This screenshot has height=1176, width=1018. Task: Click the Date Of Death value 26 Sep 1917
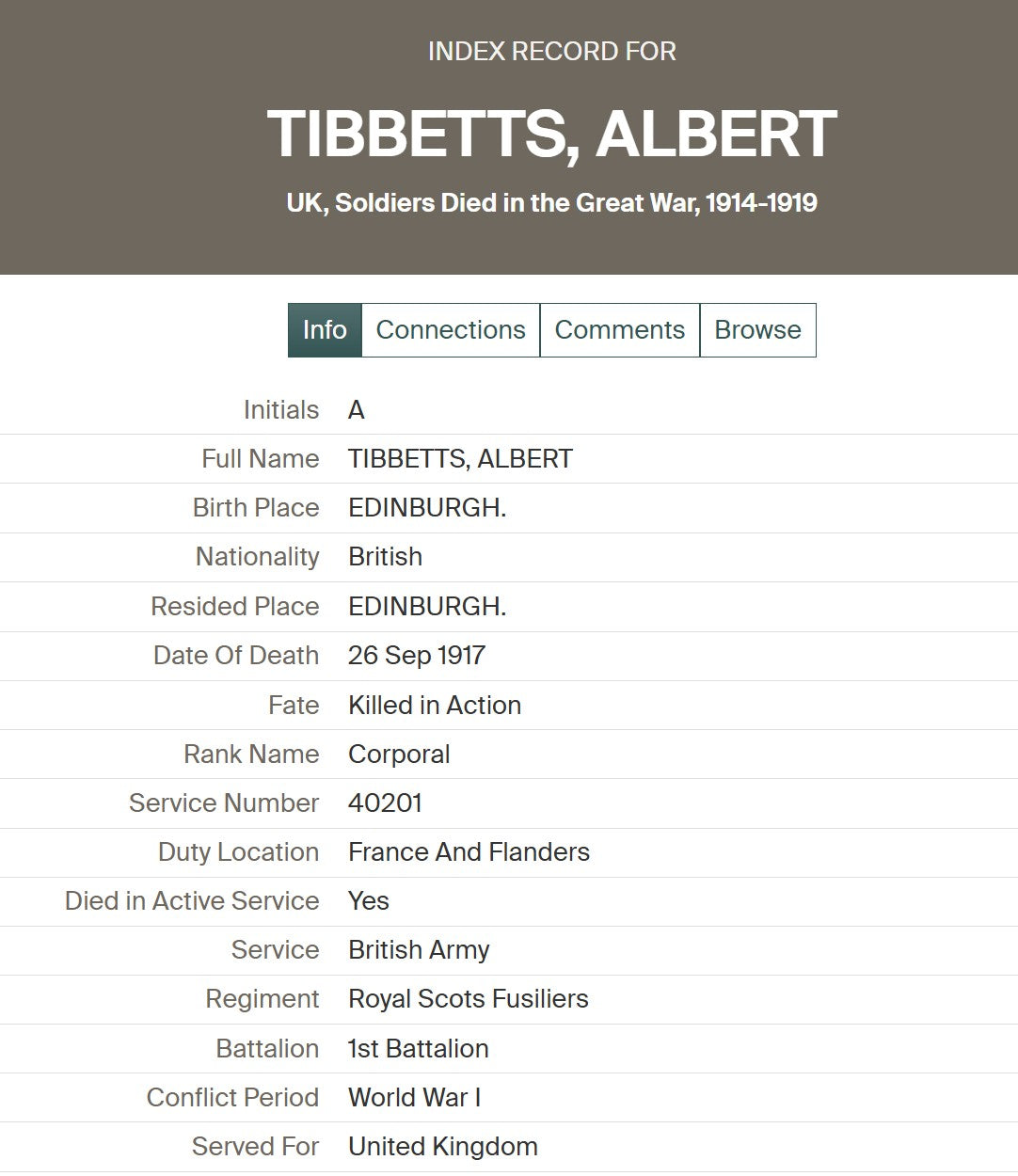tap(417, 656)
